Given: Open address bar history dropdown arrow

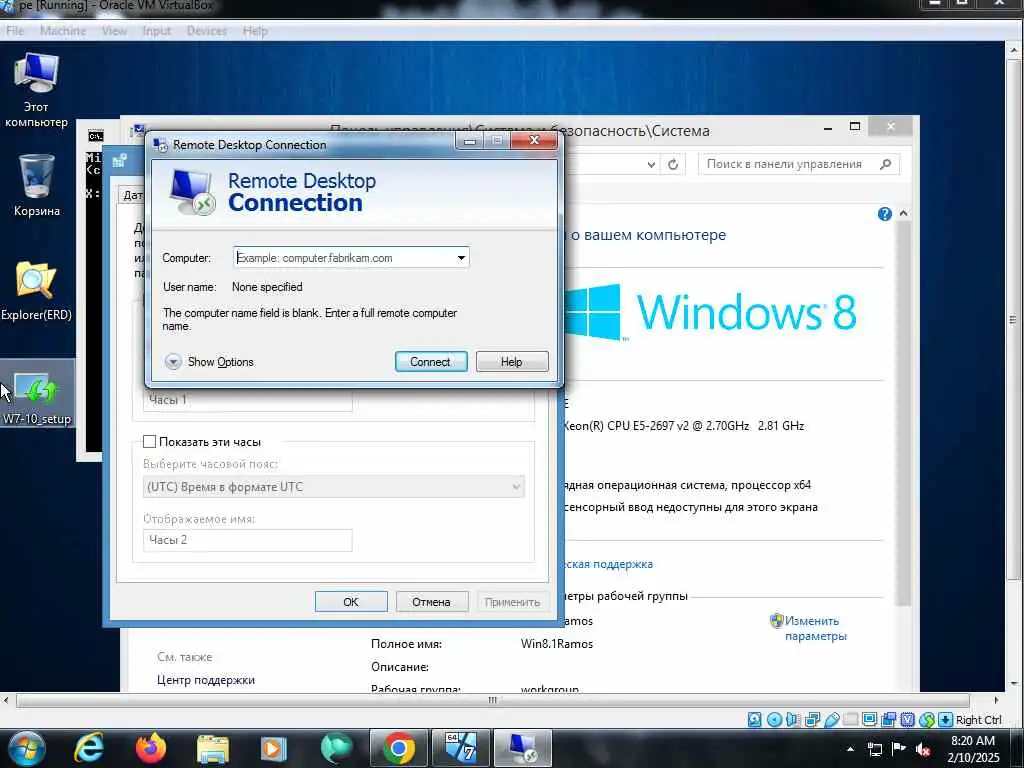Looking at the screenshot, I should [651, 164].
